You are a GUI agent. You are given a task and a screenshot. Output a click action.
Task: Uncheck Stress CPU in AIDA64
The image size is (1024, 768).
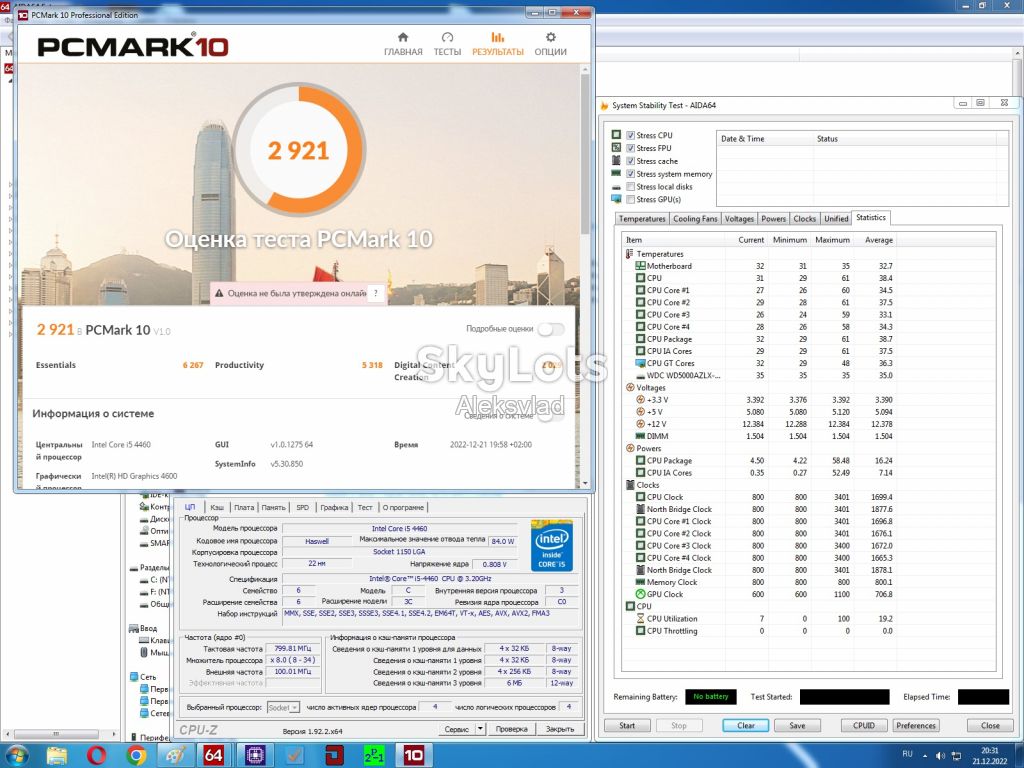click(630, 135)
